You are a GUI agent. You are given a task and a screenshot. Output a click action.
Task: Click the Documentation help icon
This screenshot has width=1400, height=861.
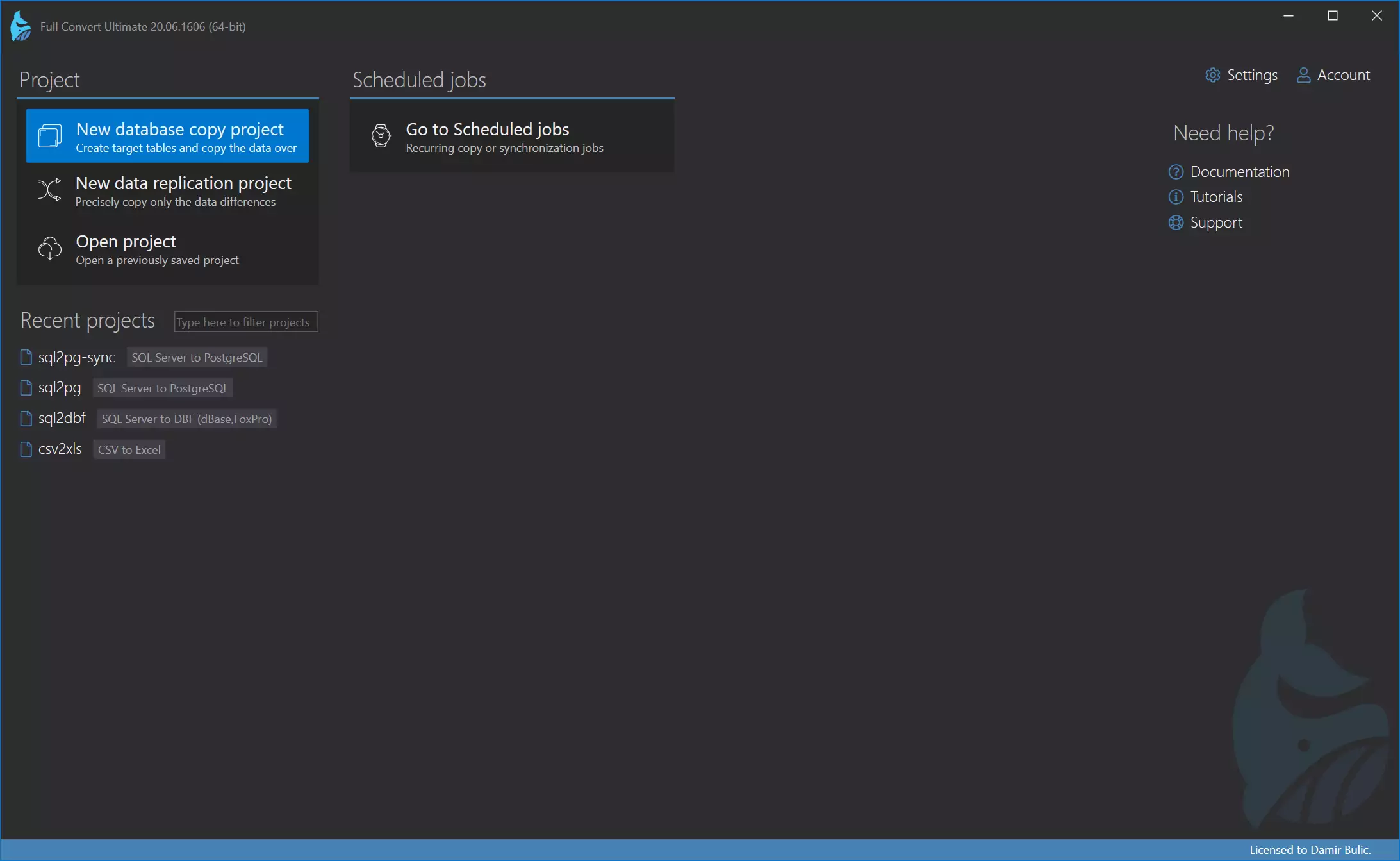click(x=1176, y=171)
